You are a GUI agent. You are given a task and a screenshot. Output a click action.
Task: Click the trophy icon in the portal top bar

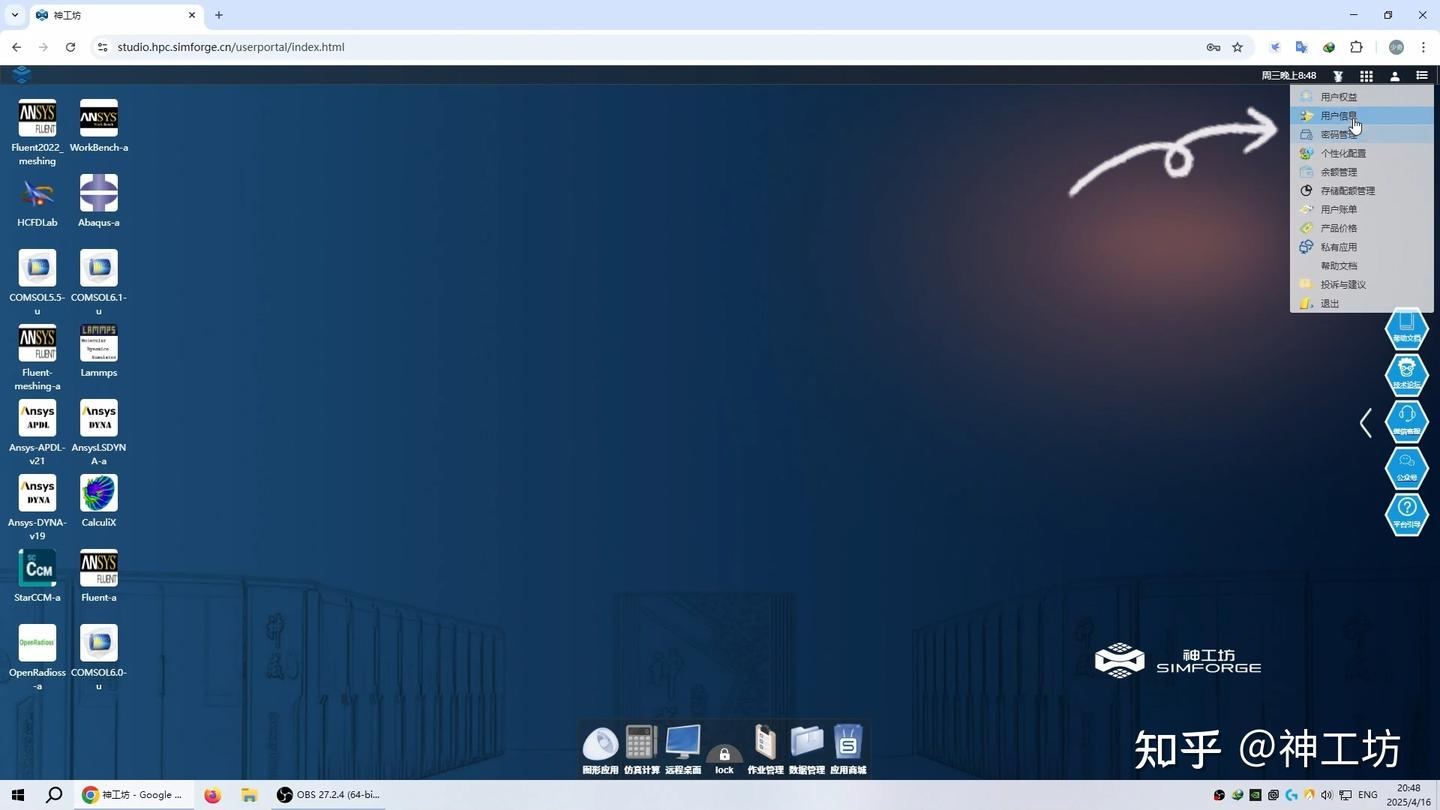point(1338,76)
